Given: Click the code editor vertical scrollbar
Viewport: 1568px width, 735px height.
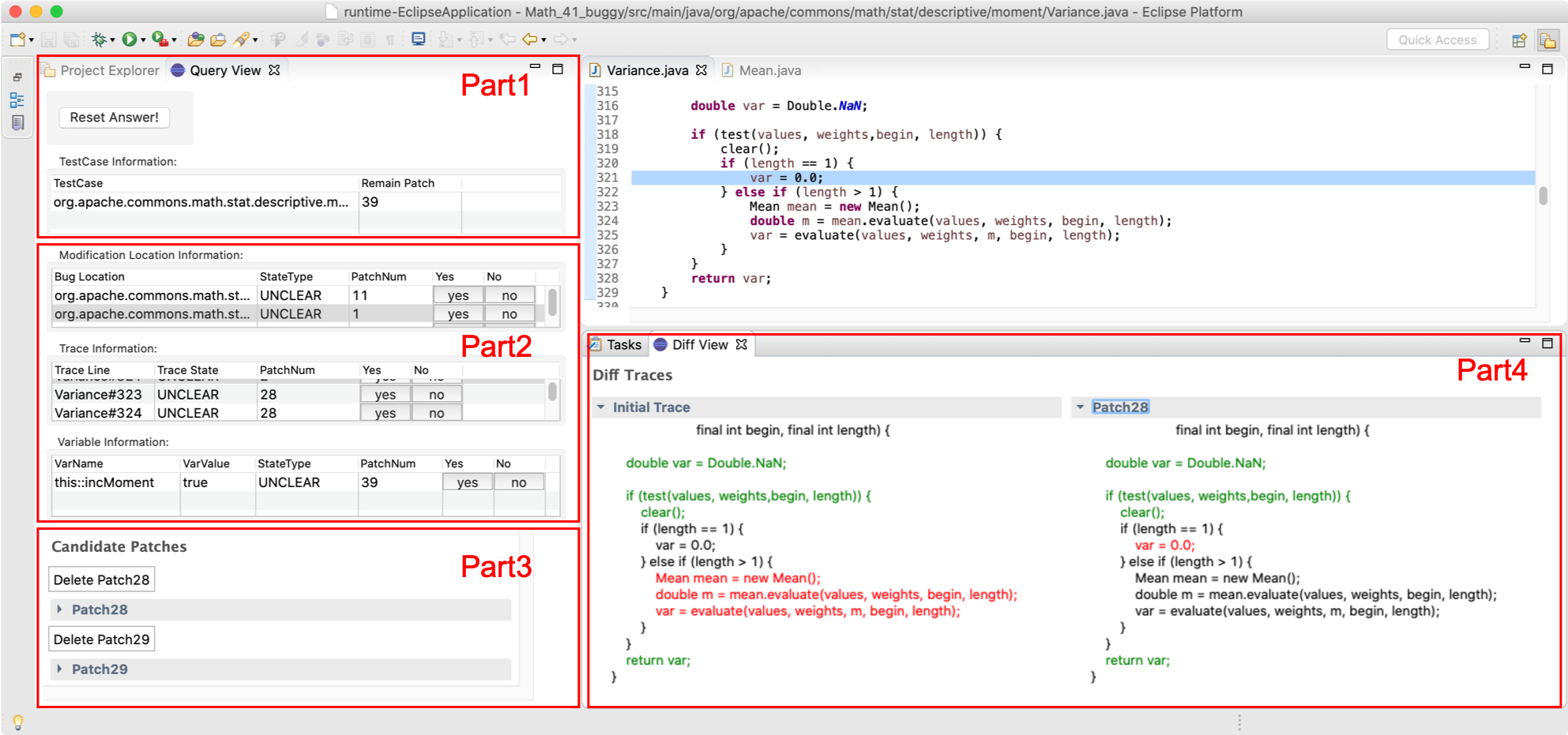Looking at the screenshot, I should [x=1543, y=195].
